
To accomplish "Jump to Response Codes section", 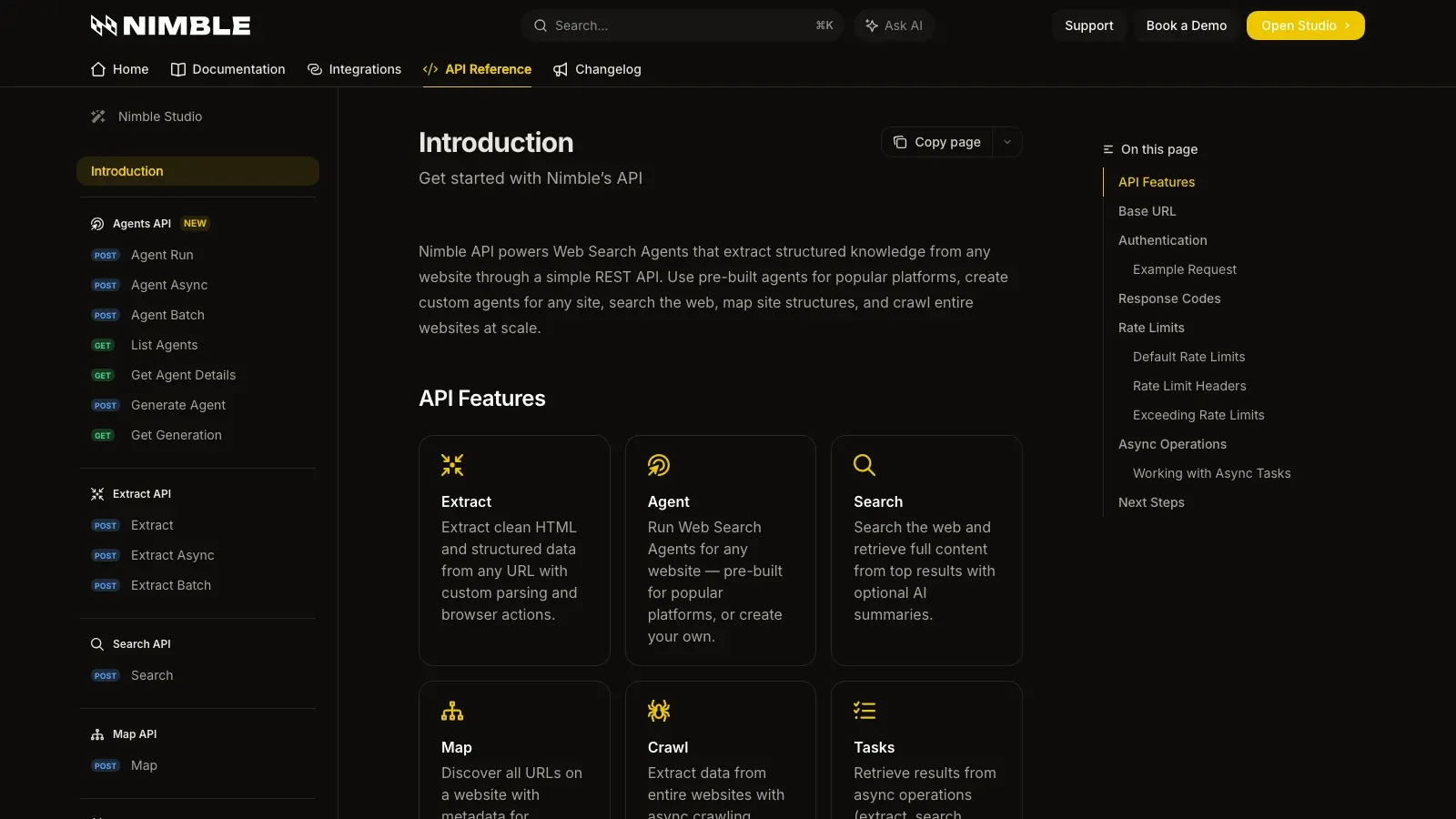I will [x=1169, y=298].
